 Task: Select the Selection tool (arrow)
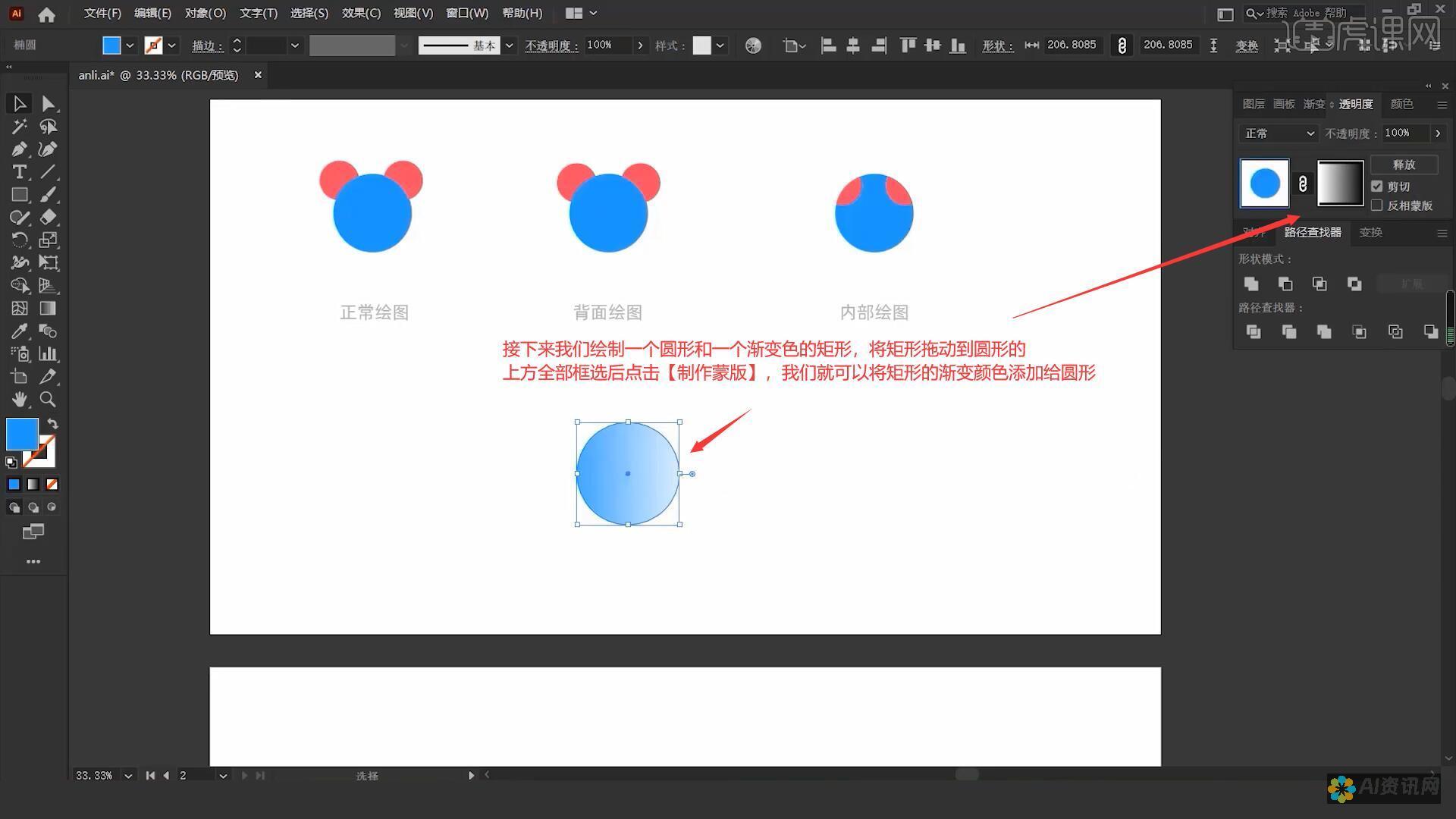coord(18,103)
